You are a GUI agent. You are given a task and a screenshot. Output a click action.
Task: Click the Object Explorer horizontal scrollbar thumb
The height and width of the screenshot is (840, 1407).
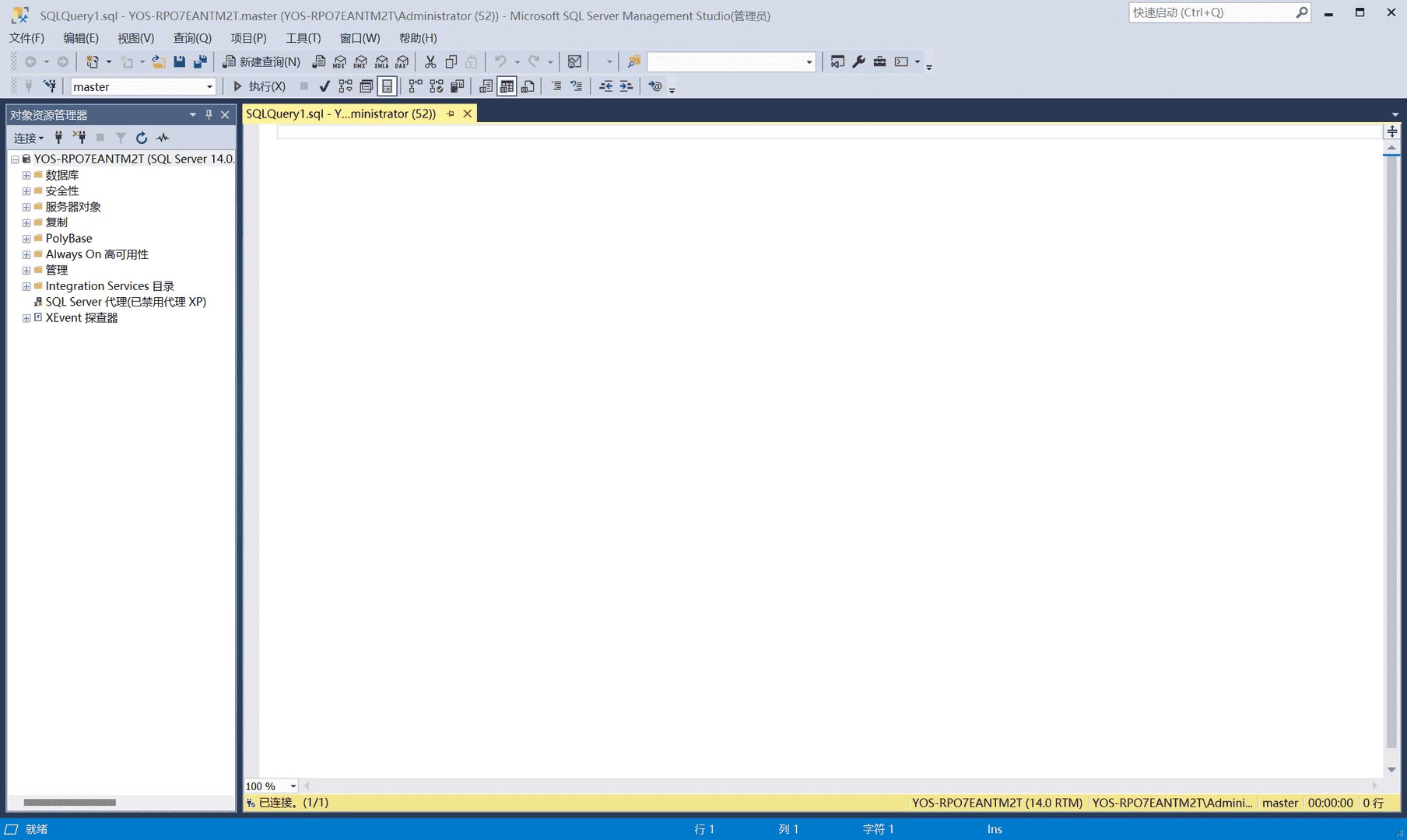[x=69, y=802]
